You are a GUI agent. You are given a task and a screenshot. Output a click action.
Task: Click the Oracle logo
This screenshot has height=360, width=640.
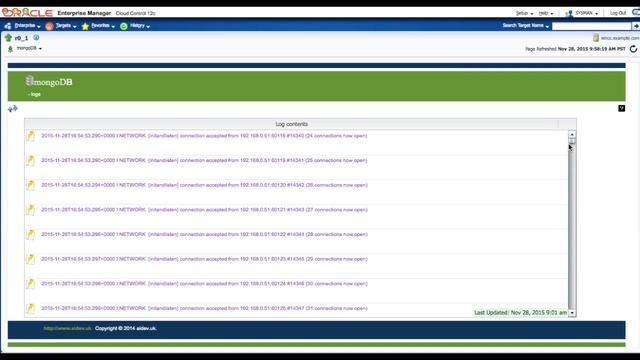point(27,13)
